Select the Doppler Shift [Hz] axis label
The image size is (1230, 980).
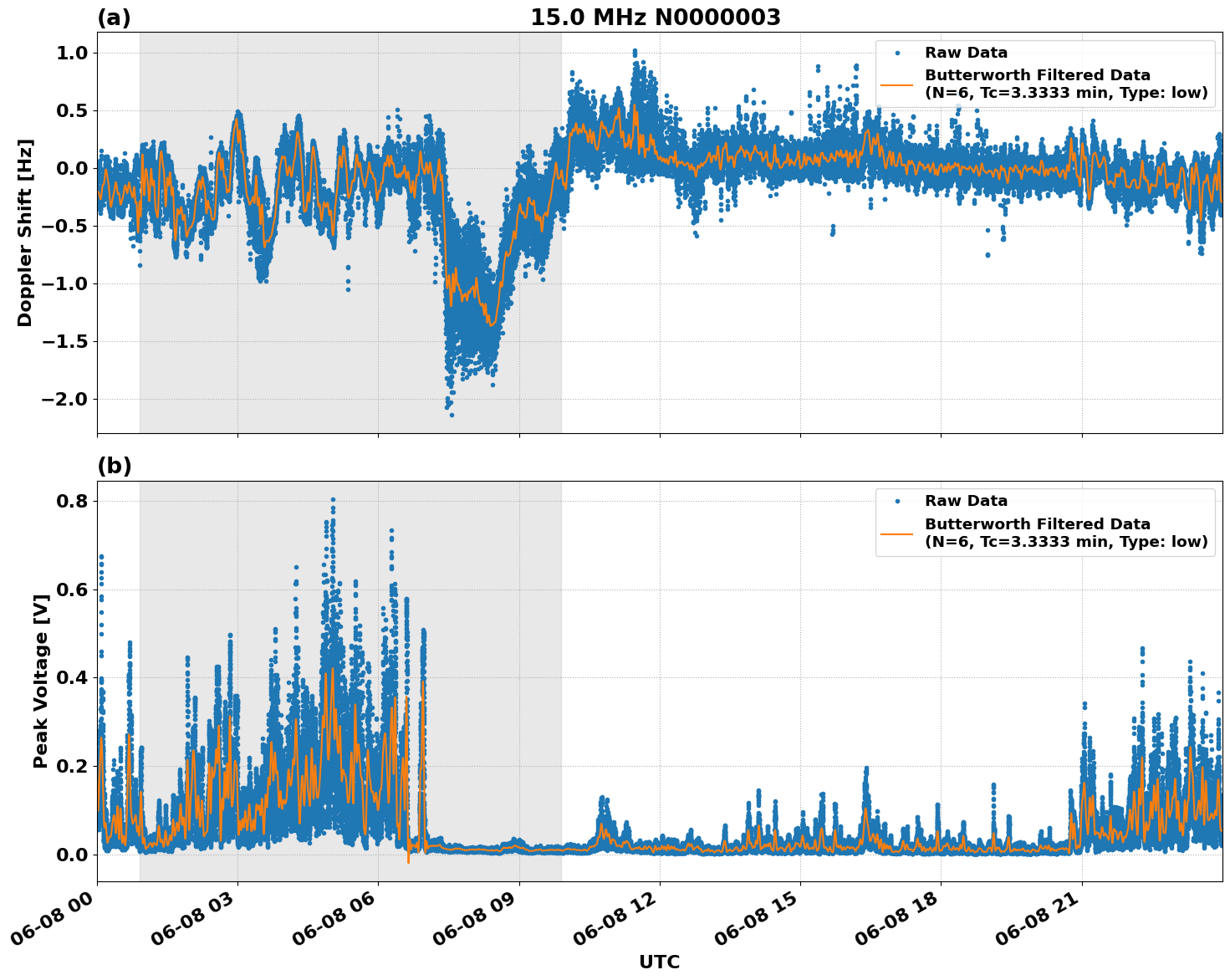coord(25,232)
